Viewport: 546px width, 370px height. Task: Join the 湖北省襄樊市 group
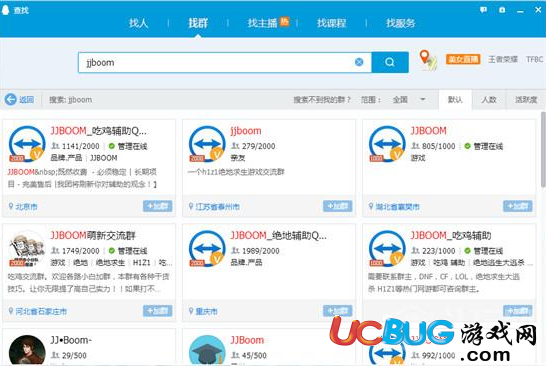(517, 206)
